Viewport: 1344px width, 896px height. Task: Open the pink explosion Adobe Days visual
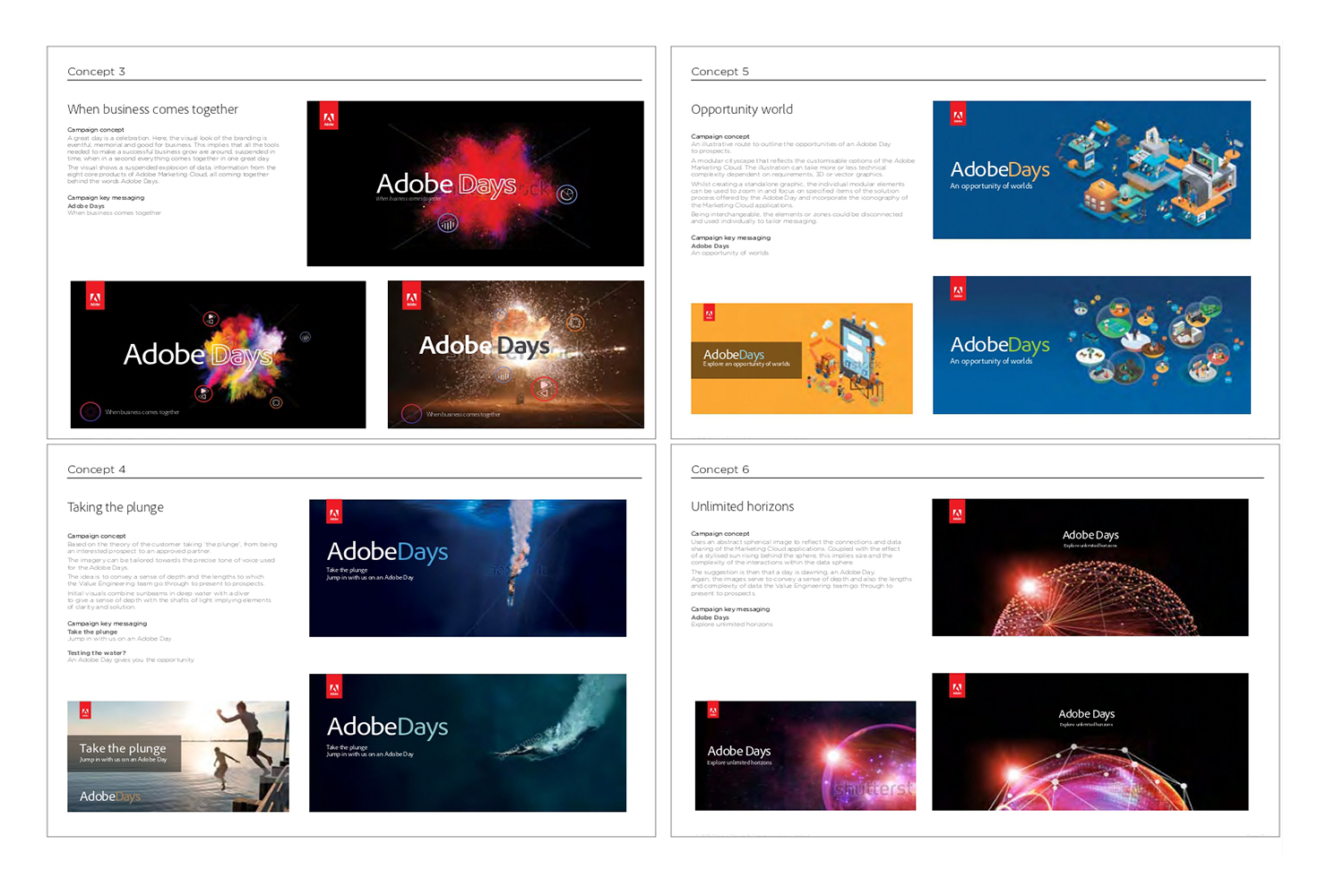coord(475,184)
